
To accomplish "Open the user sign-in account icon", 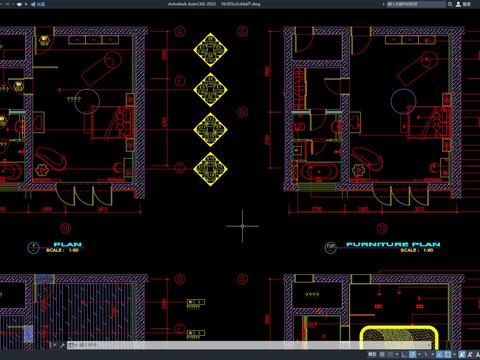I will point(458,4).
